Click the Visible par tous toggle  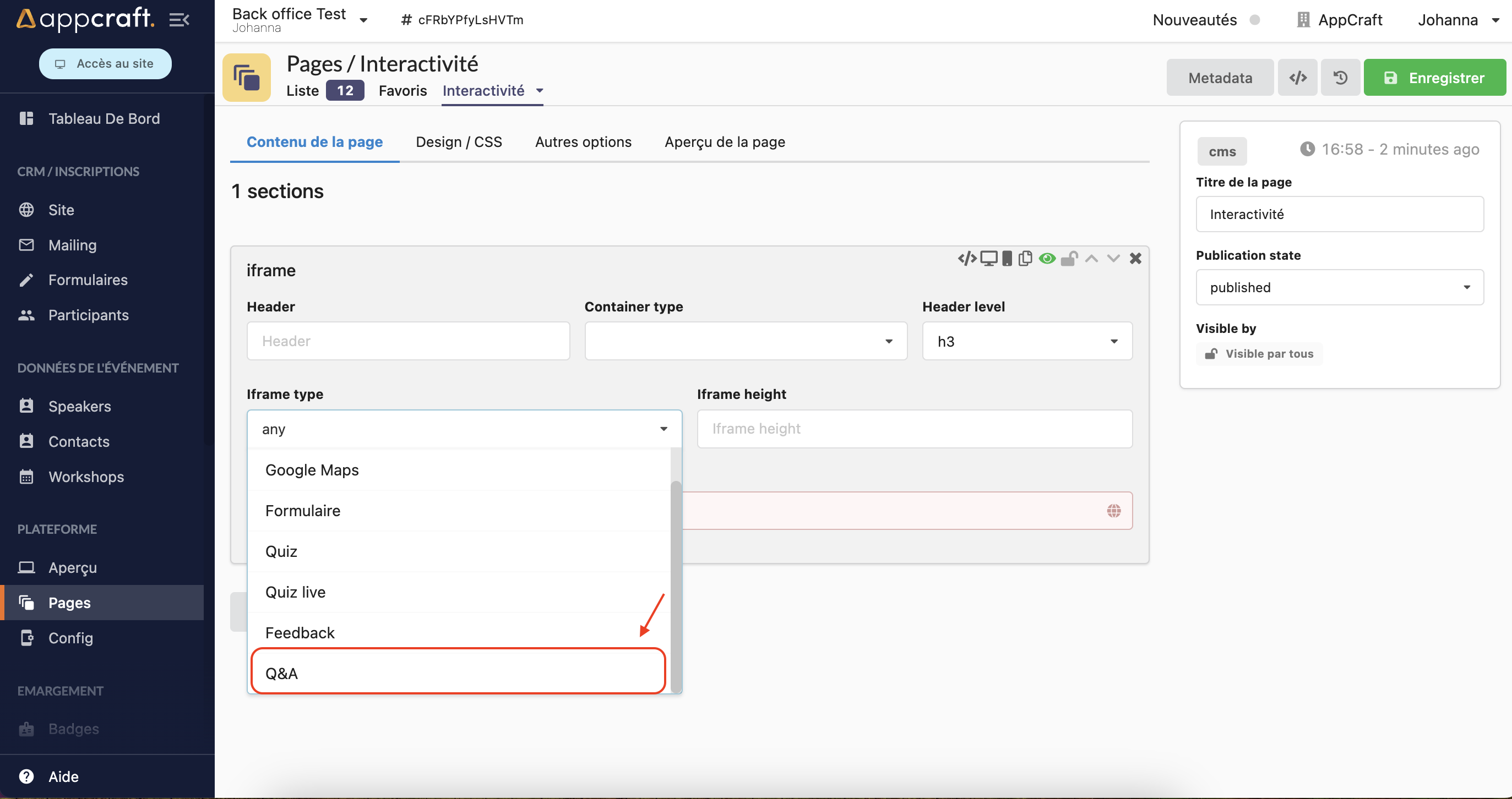pos(1261,353)
